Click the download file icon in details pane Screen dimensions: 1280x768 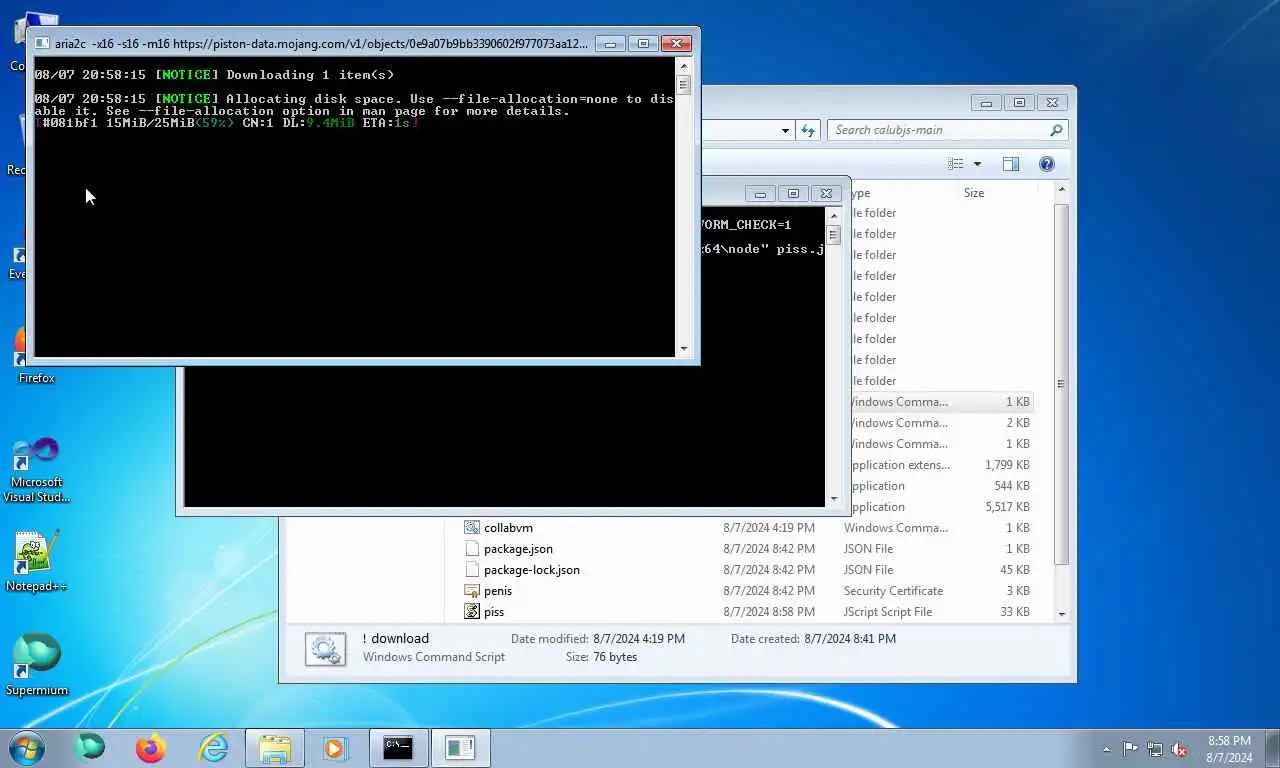pyautogui.click(x=325, y=650)
